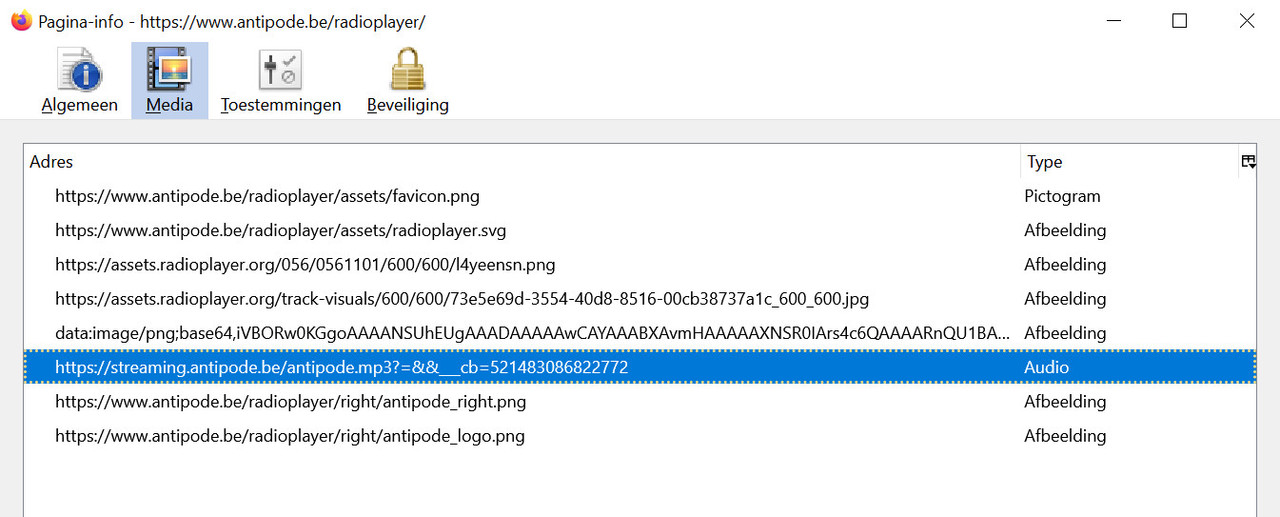
Task: Select the favicon.png row
Action: [x=640, y=196]
